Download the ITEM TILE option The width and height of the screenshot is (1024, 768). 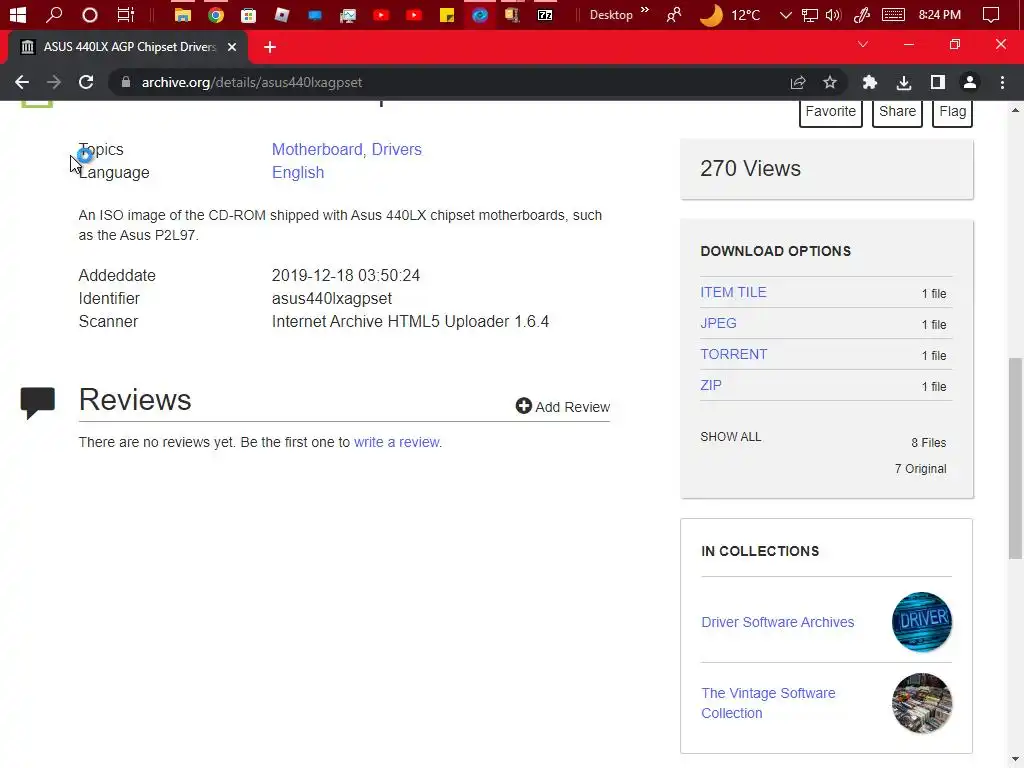733,293
